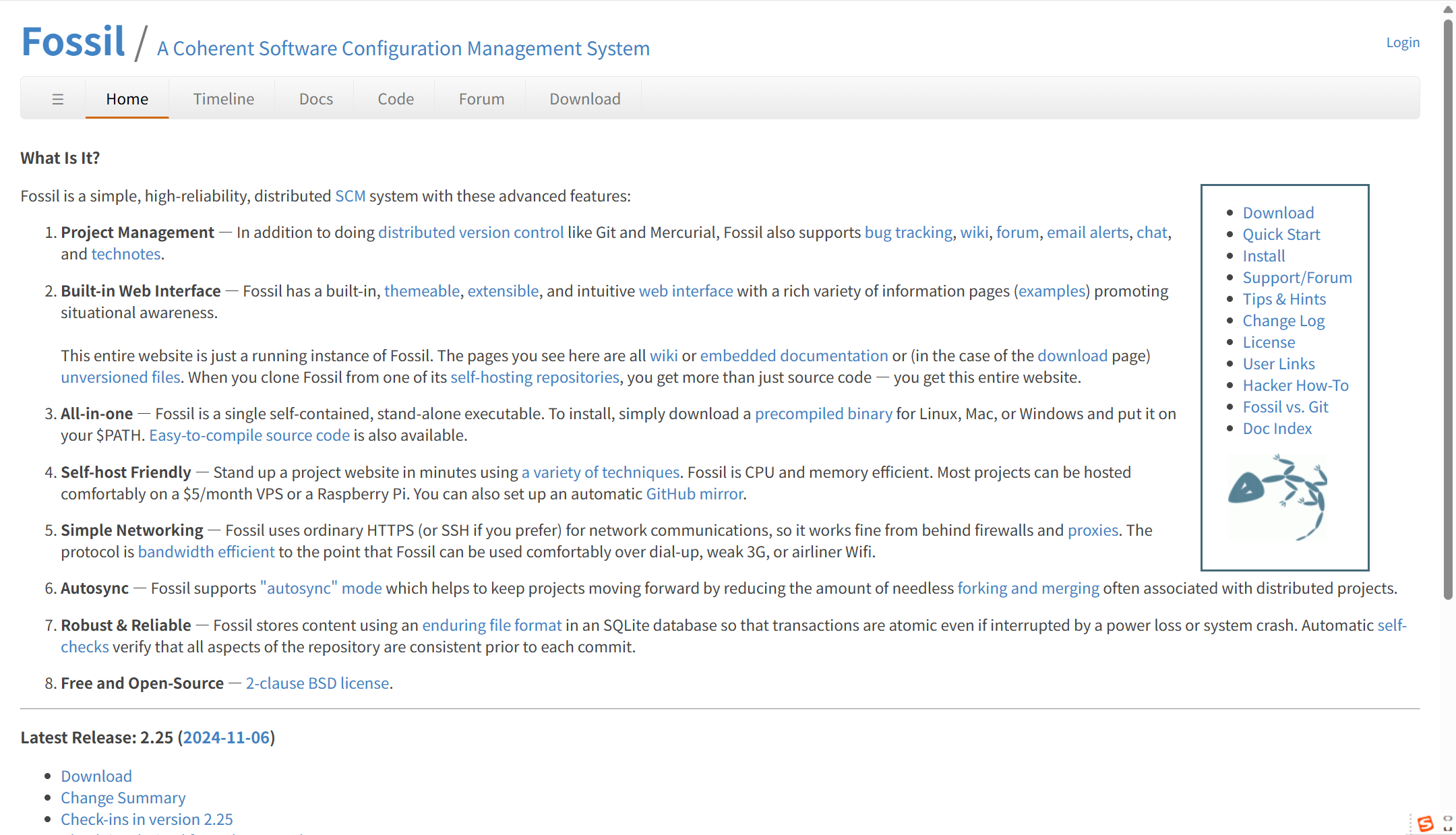Click the precompiled binary link
The width and height of the screenshot is (1456, 835).
coord(823,414)
